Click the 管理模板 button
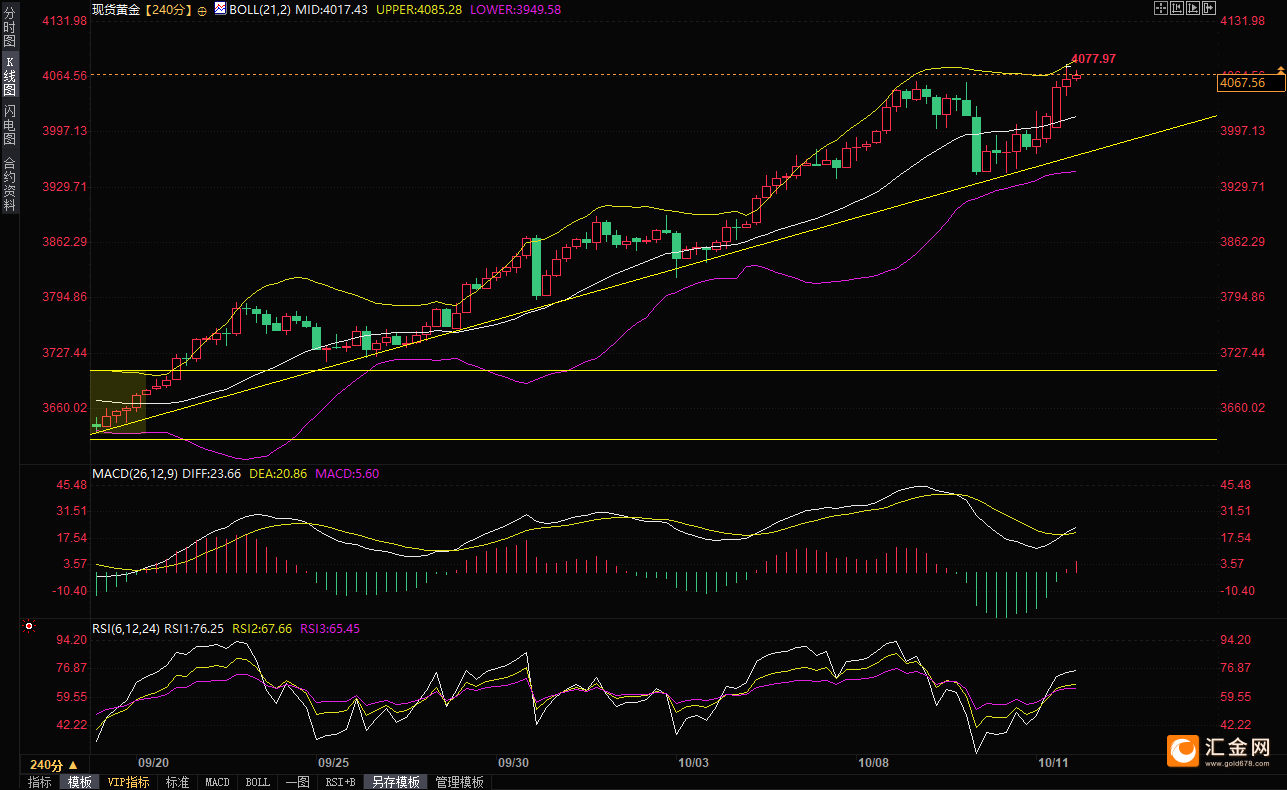The image size is (1287, 790). [460, 782]
